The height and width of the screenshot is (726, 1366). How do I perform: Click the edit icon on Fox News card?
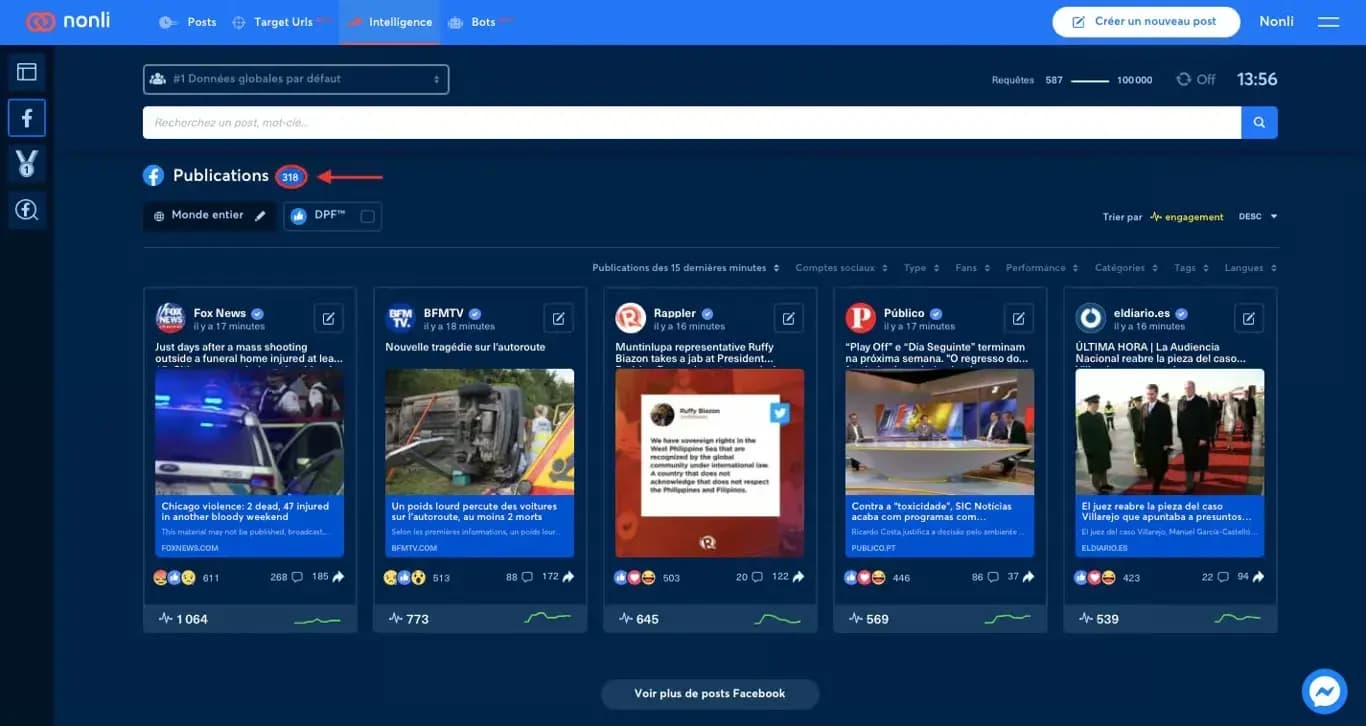coord(328,318)
